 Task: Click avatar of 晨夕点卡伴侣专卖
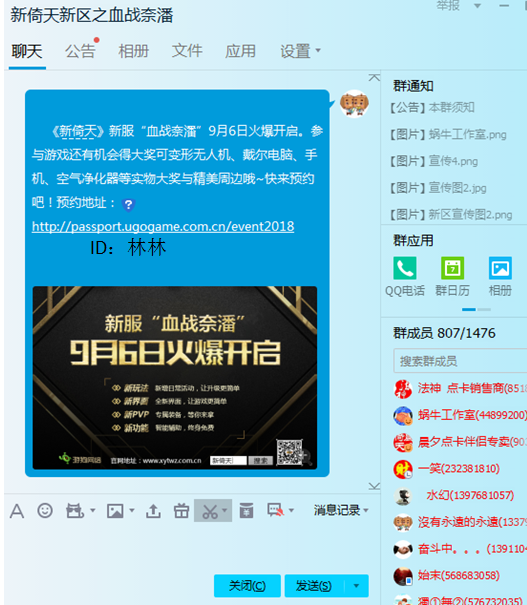click(x=403, y=443)
